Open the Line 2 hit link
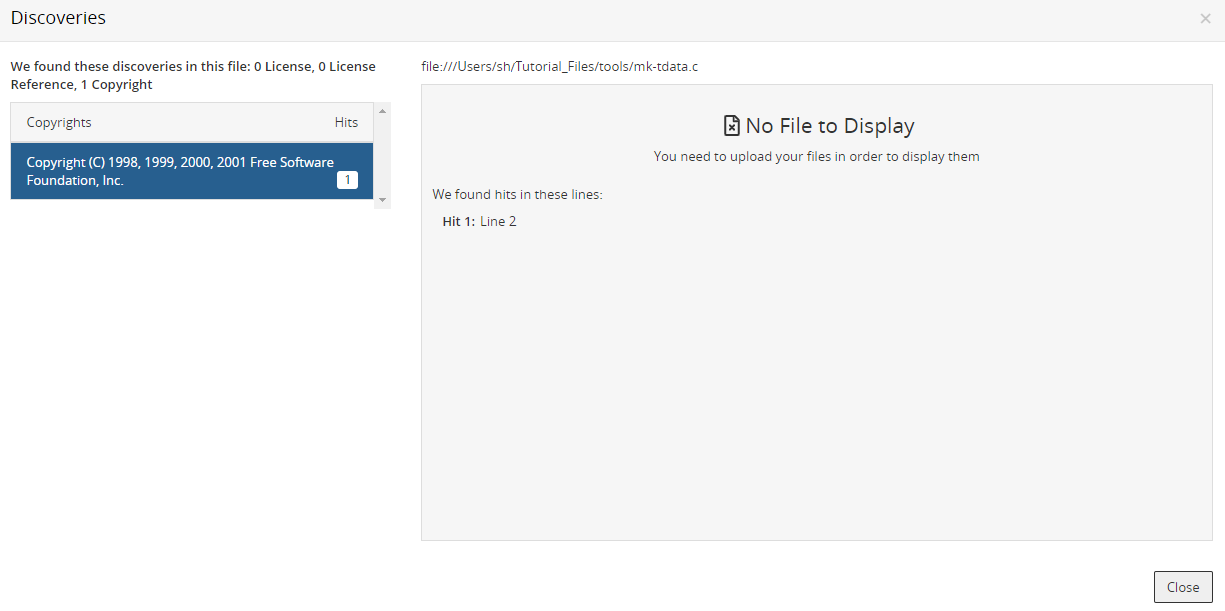 (x=498, y=220)
